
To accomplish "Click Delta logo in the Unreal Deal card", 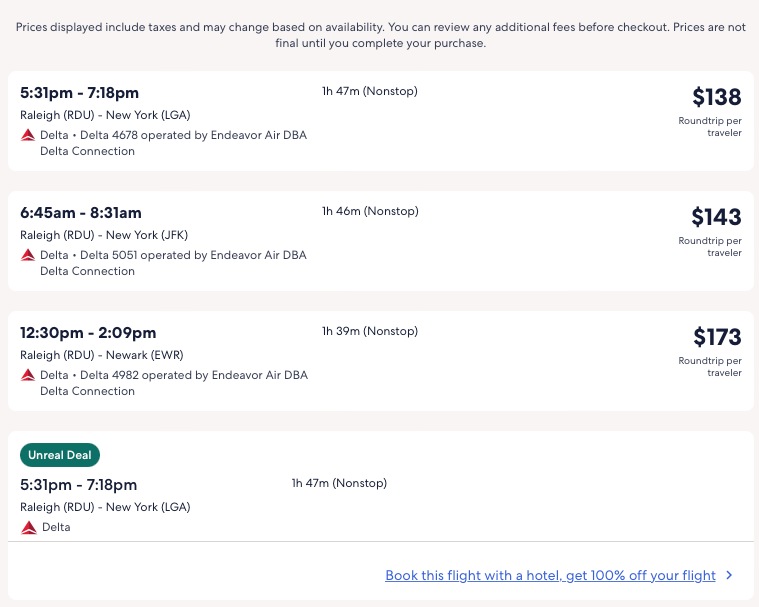I will (28, 527).
